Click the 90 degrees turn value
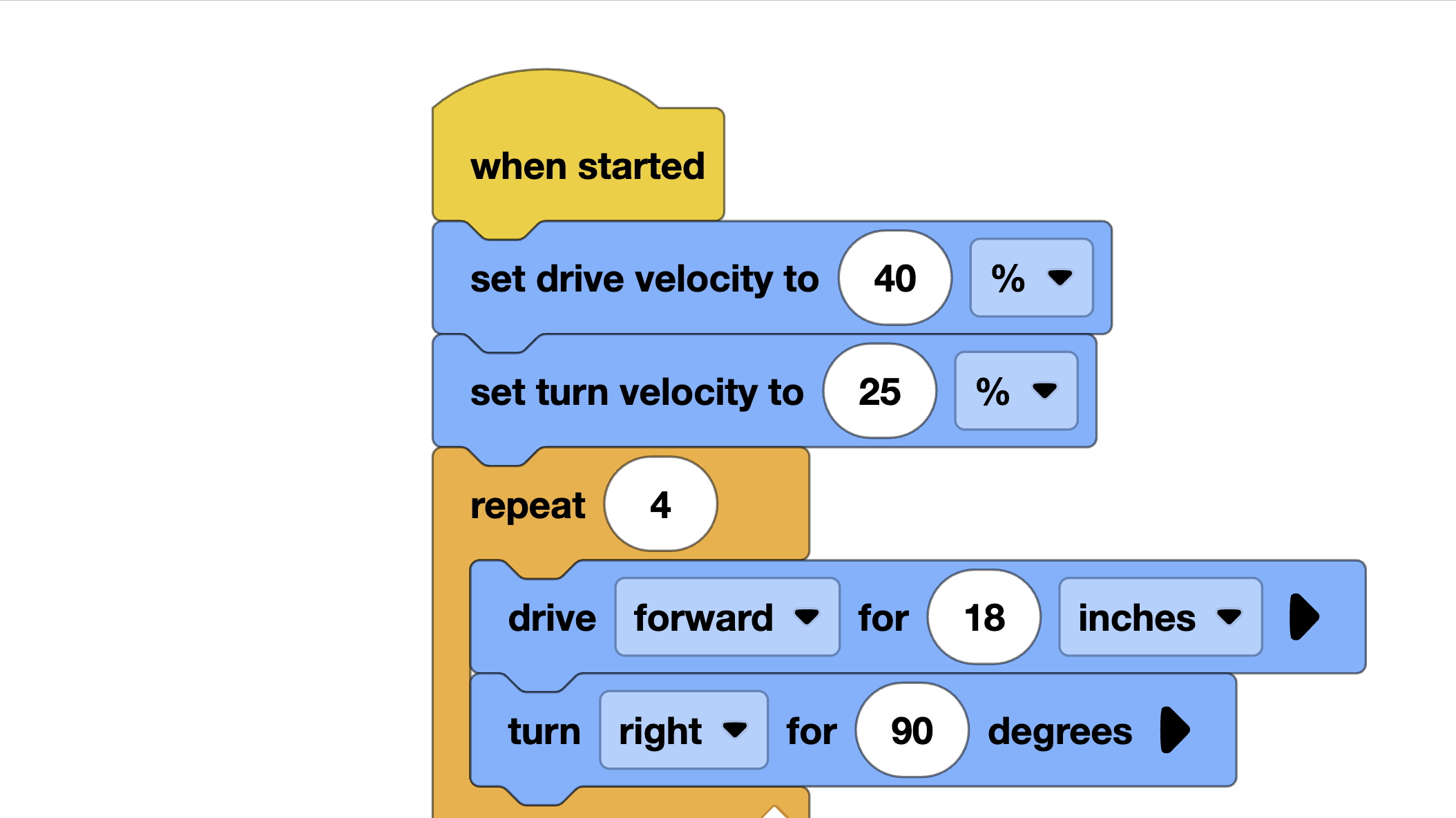1456x818 pixels. click(911, 730)
